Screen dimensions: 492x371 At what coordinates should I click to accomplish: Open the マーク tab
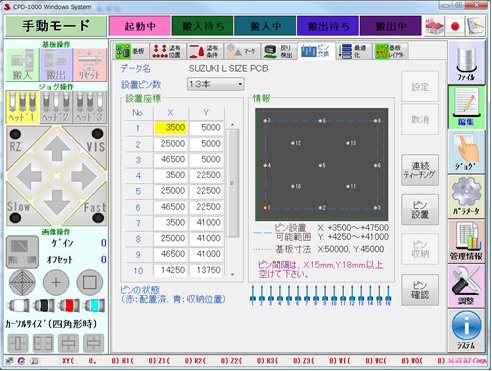point(242,51)
